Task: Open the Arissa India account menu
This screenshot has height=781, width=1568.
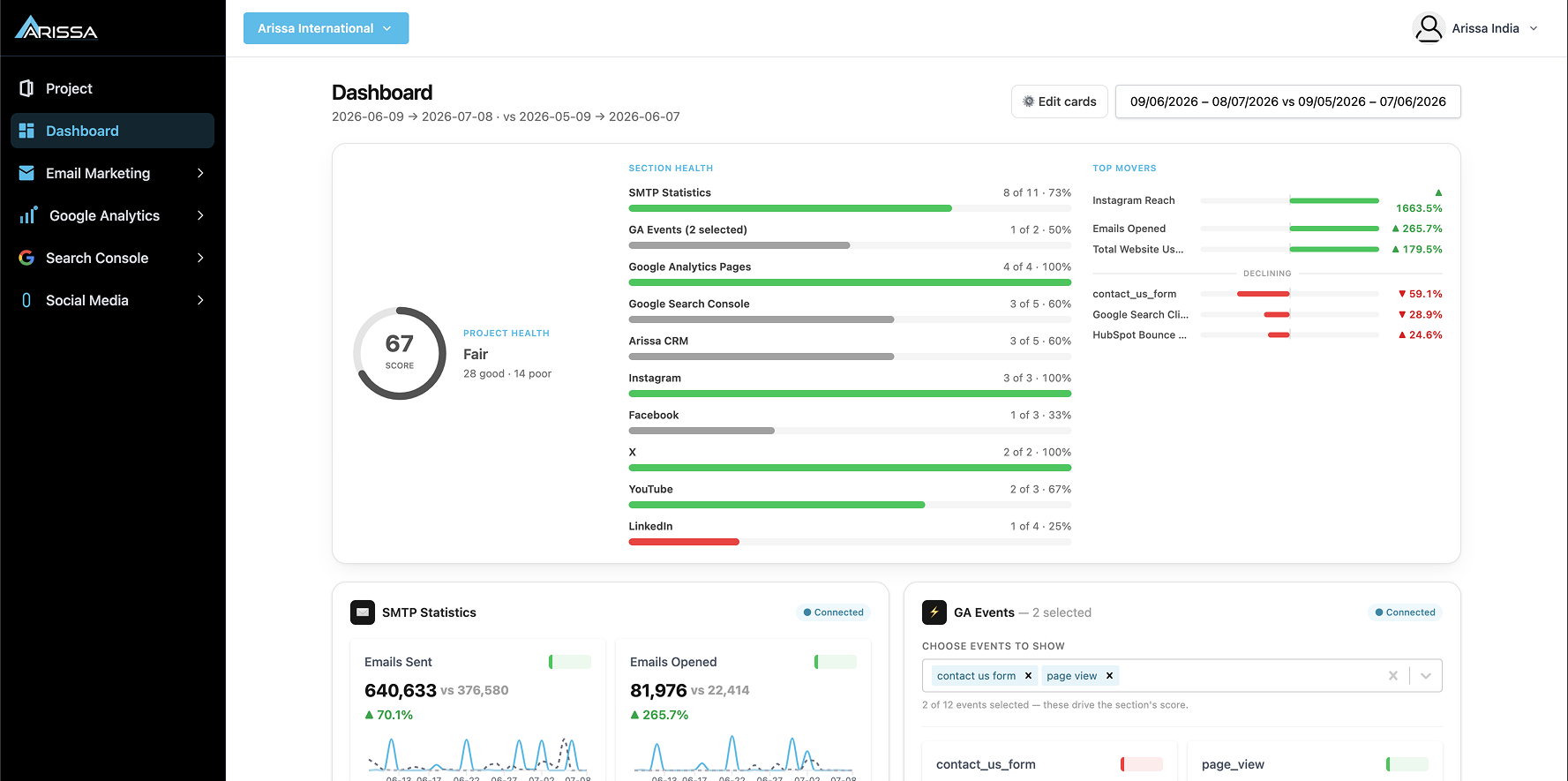Action: pyautogui.click(x=1477, y=28)
